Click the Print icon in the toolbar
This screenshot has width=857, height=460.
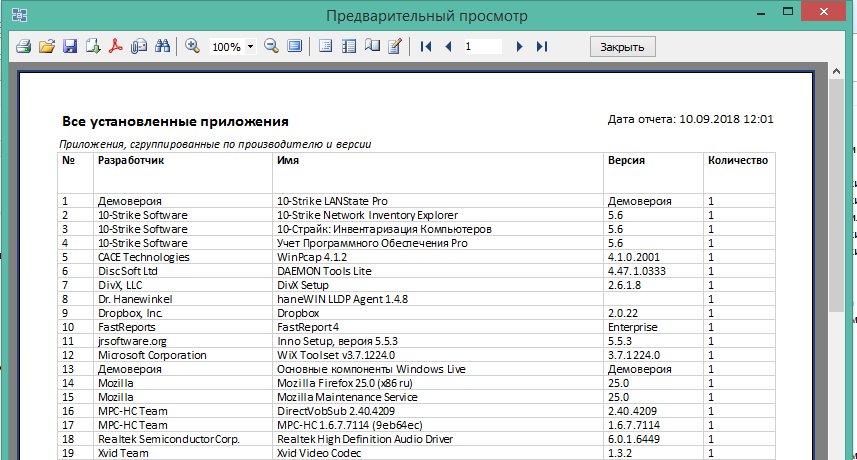[x=24, y=46]
